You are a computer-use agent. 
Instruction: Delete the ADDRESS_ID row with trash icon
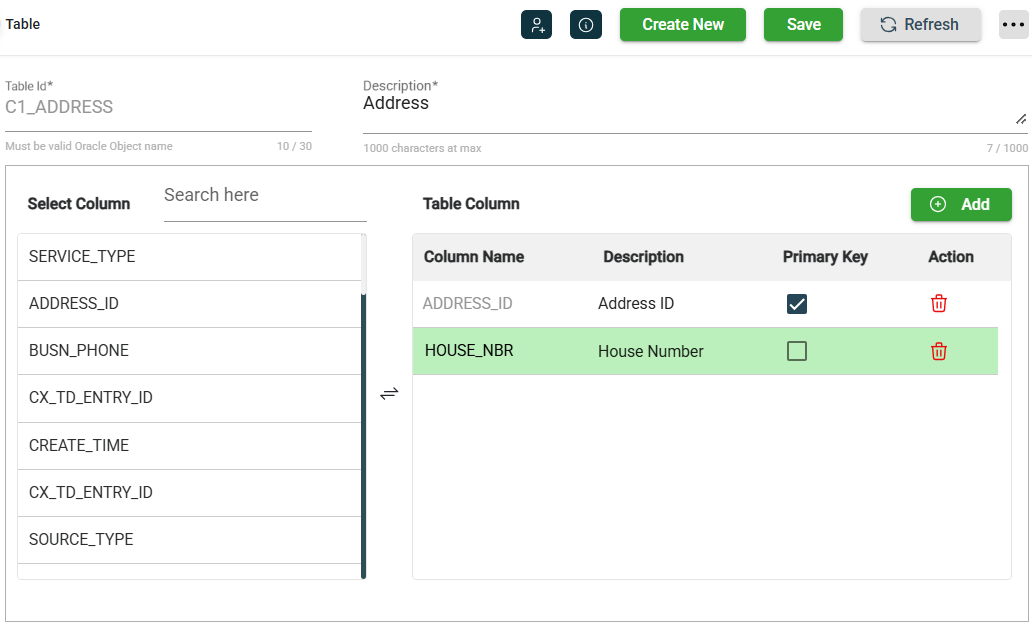pos(938,304)
